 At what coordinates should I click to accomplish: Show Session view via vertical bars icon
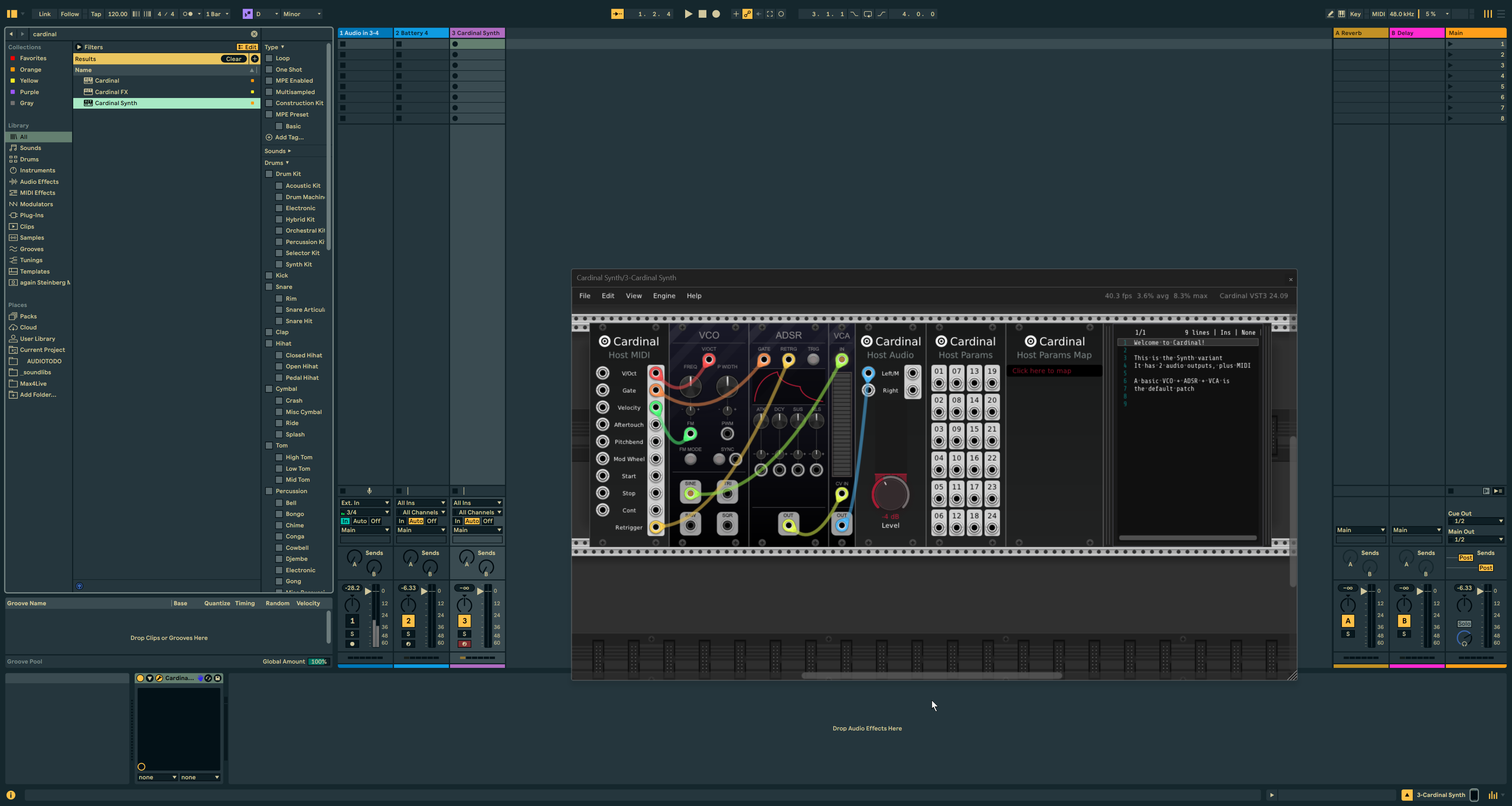click(x=1487, y=13)
